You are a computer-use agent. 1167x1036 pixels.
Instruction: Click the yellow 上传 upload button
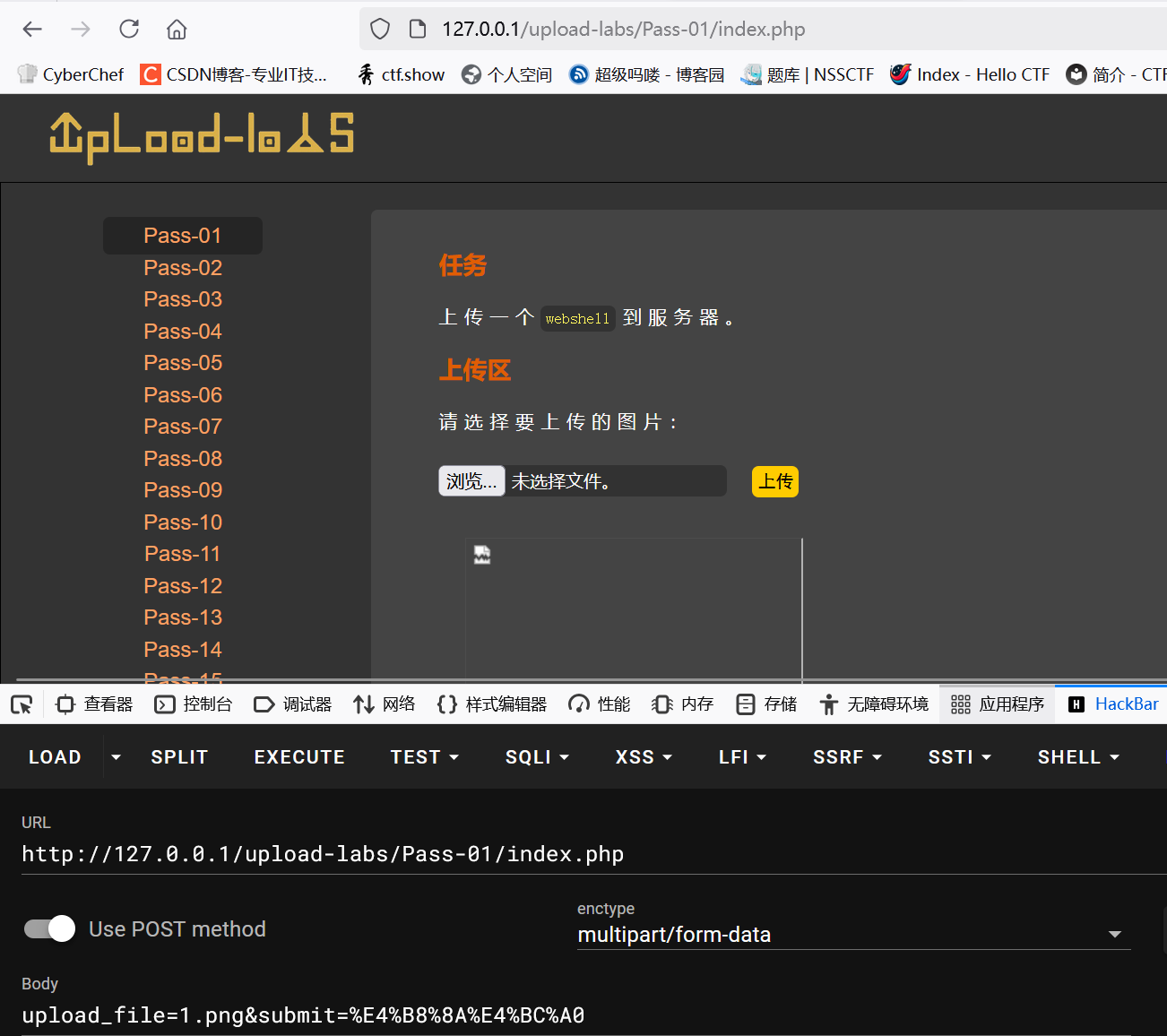(x=775, y=481)
